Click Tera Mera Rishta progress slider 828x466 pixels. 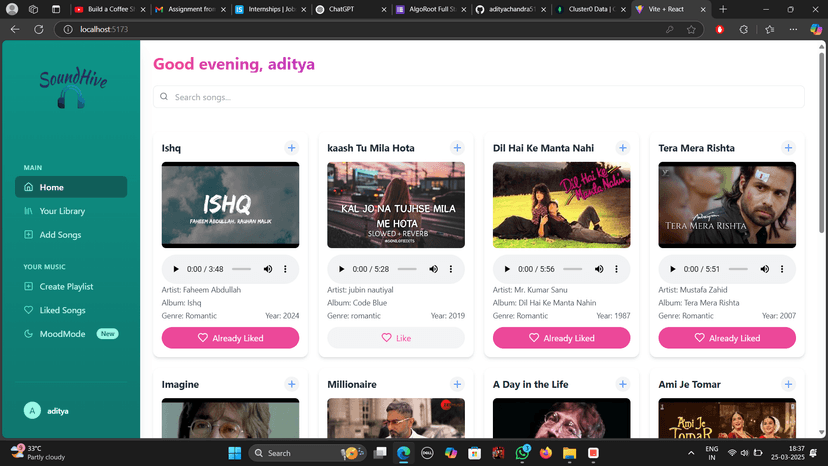coord(738,269)
